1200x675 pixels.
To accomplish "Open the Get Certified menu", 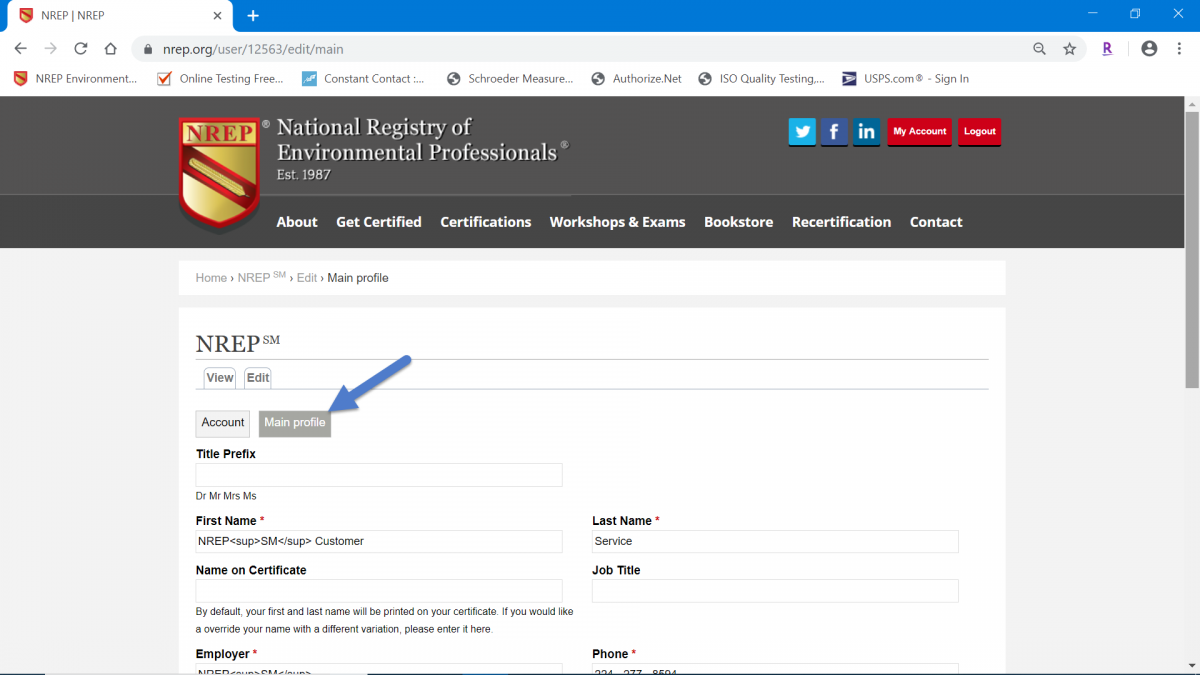I will point(379,222).
